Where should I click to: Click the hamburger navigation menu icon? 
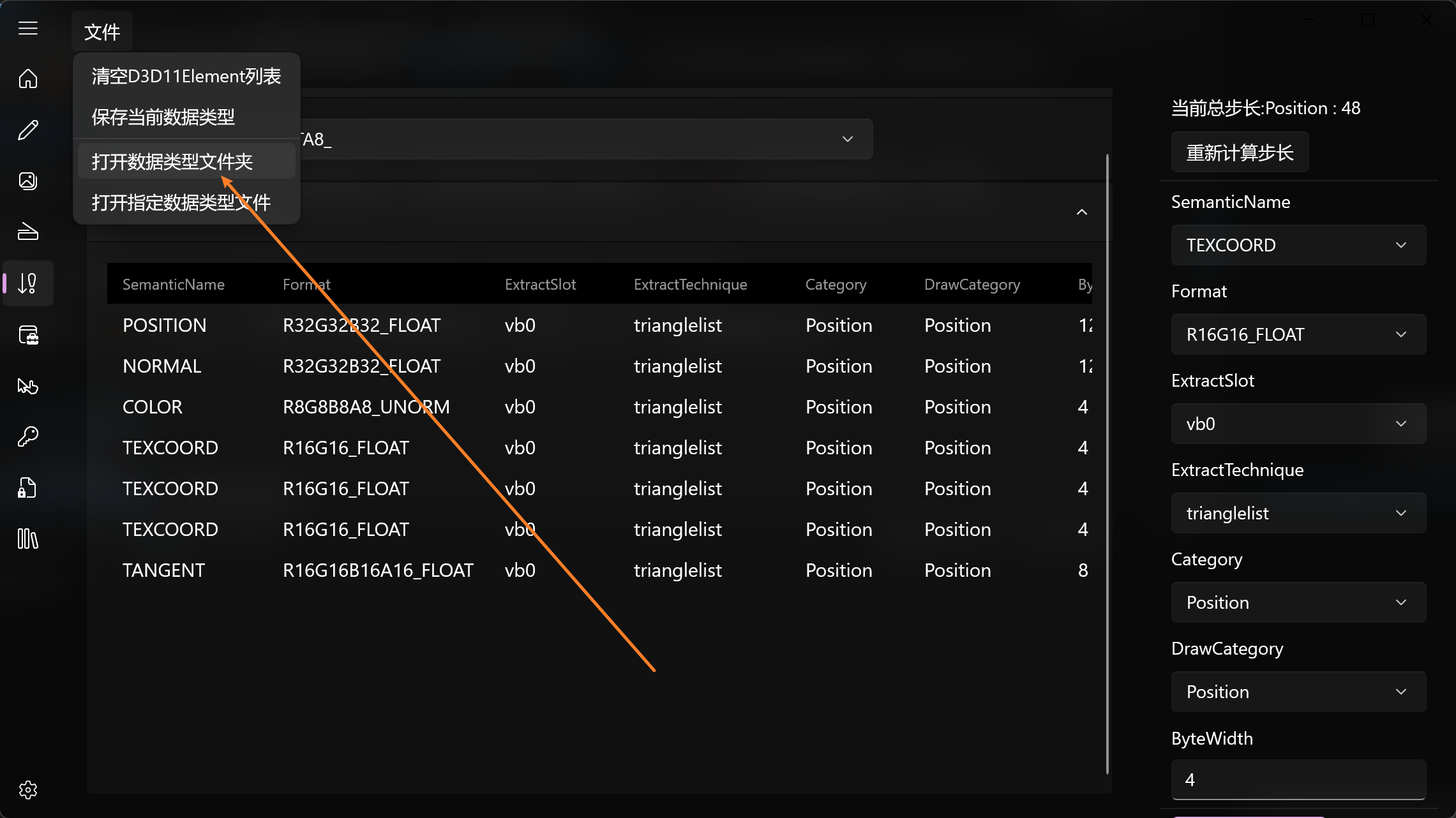click(x=28, y=28)
